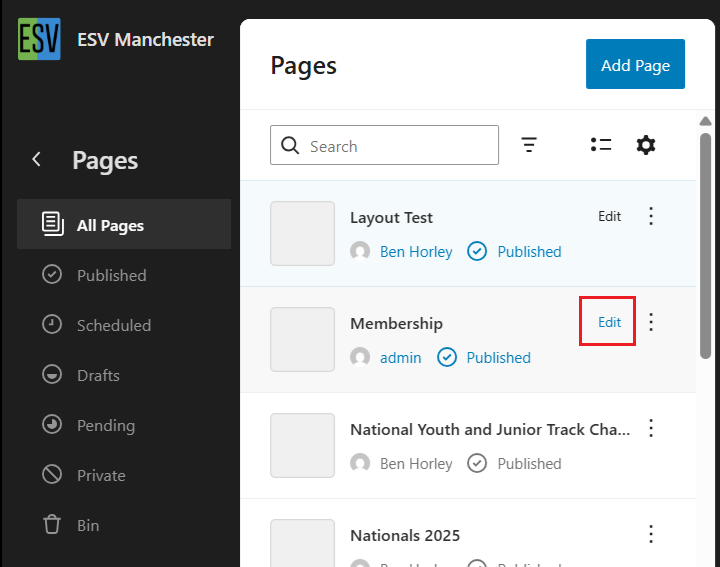Open actions menu for Layout Test page
The height and width of the screenshot is (567, 720).
(651, 216)
